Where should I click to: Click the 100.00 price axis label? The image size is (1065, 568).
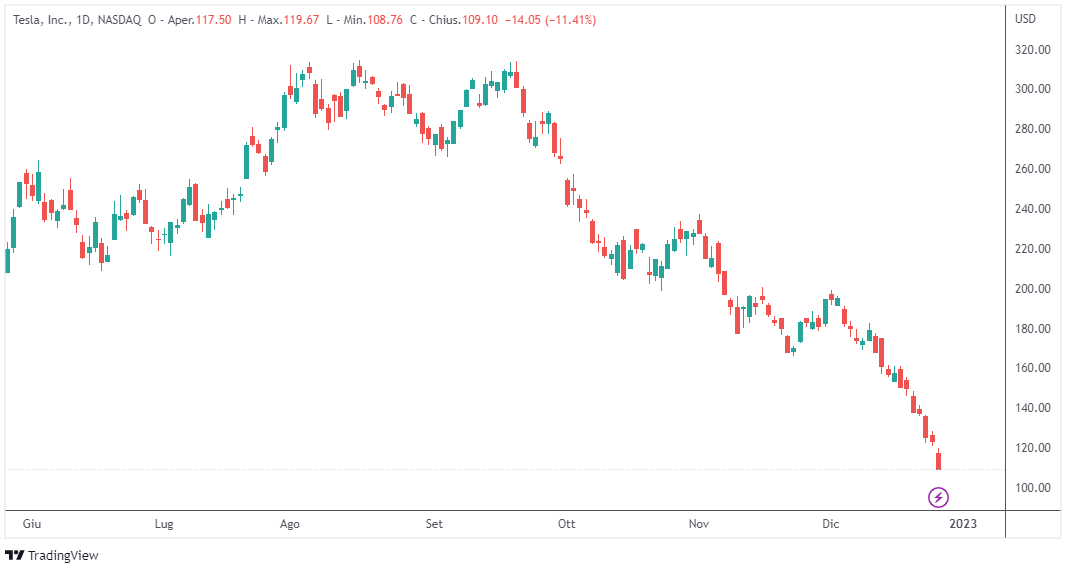1033,488
